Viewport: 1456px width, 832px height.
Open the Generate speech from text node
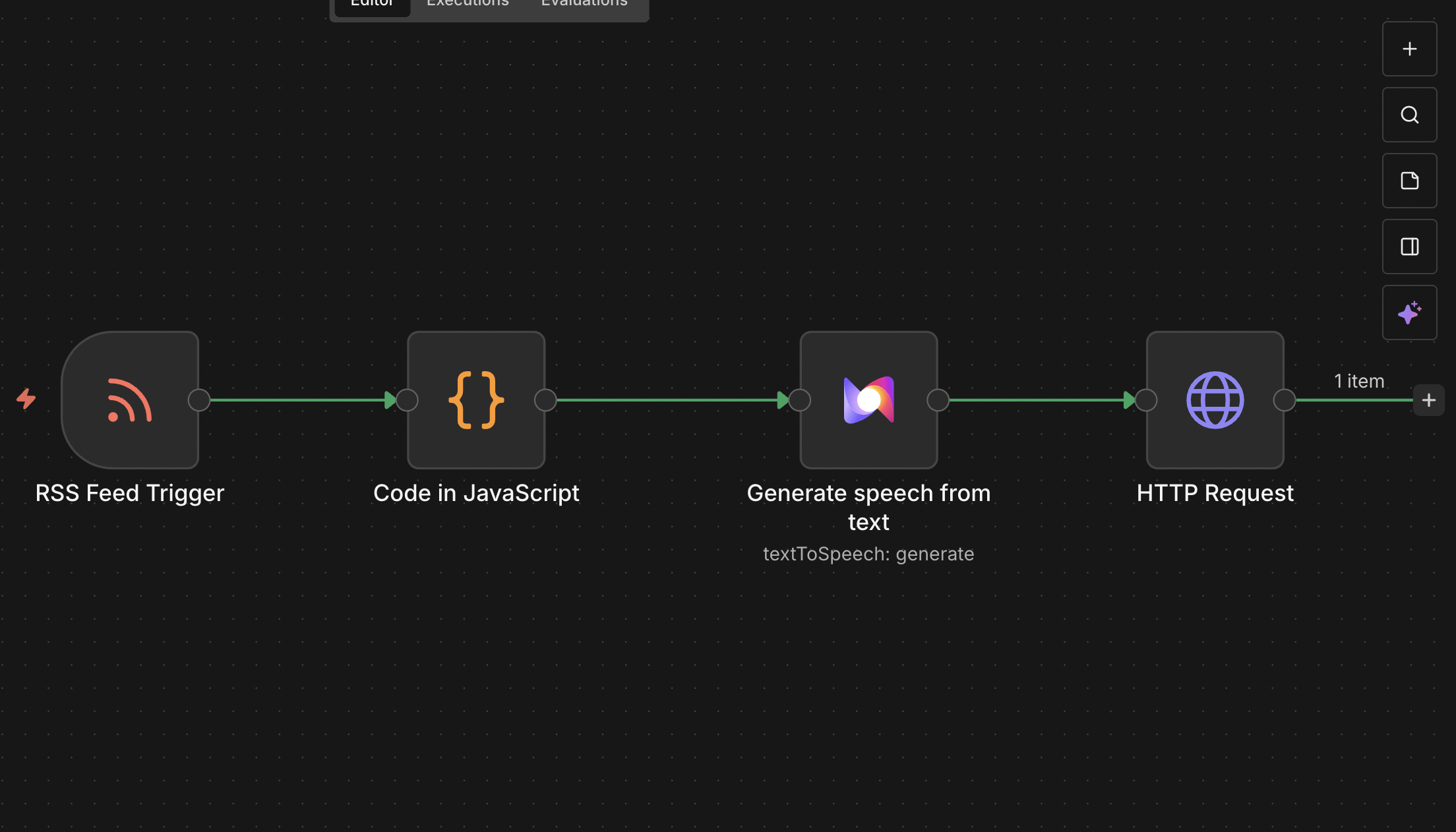click(x=868, y=400)
